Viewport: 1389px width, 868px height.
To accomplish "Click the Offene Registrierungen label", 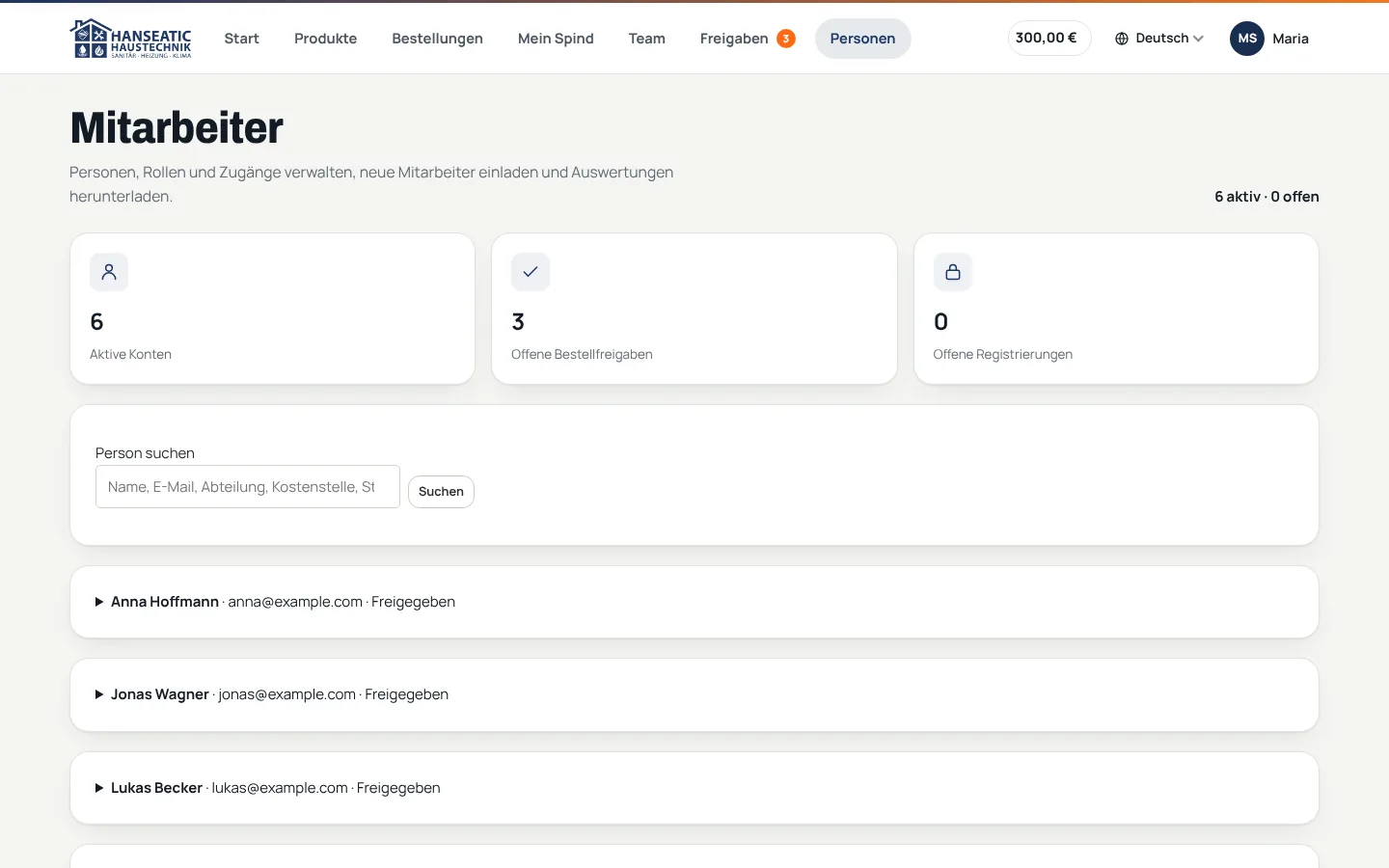I will (x=1003, y=354).
